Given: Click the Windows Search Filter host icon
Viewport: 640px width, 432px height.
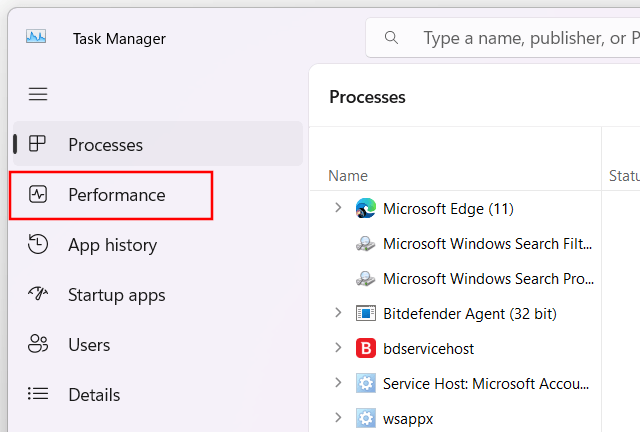Looking at the screenshot, I should [365, 244].
